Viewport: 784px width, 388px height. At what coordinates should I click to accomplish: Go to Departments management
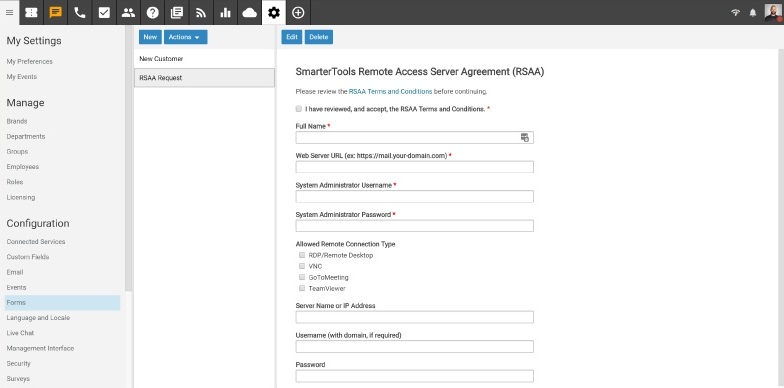pyautogui.click(x=26, y=136)
